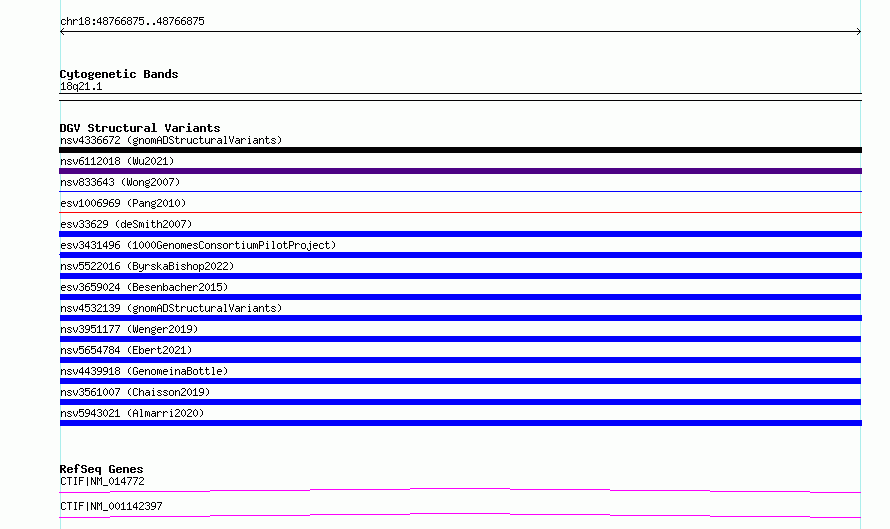Click the blue bar under nsv4532139
Viewport: 890px width, 529px height.
click(x=460, y=318)
